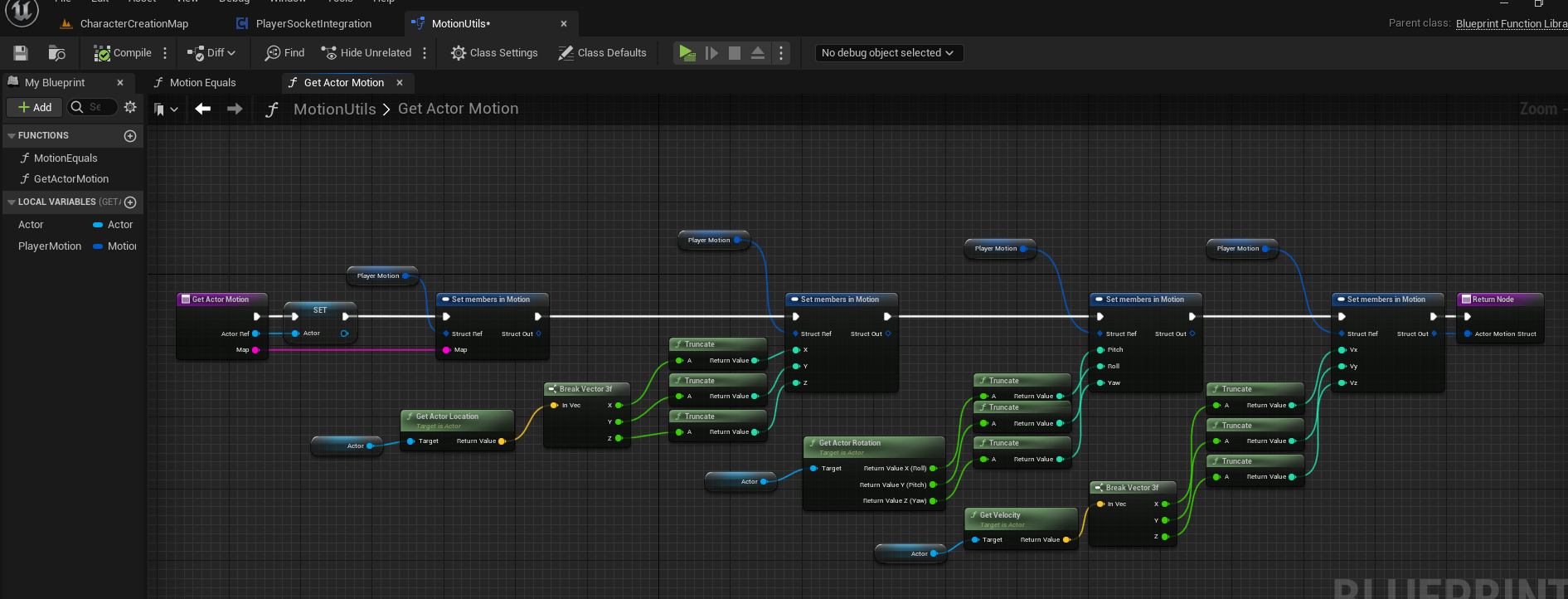The width and height of the screenshot is (1568, 599).
Task: Click the Eject button in toolbar
Action: [758, 53]
